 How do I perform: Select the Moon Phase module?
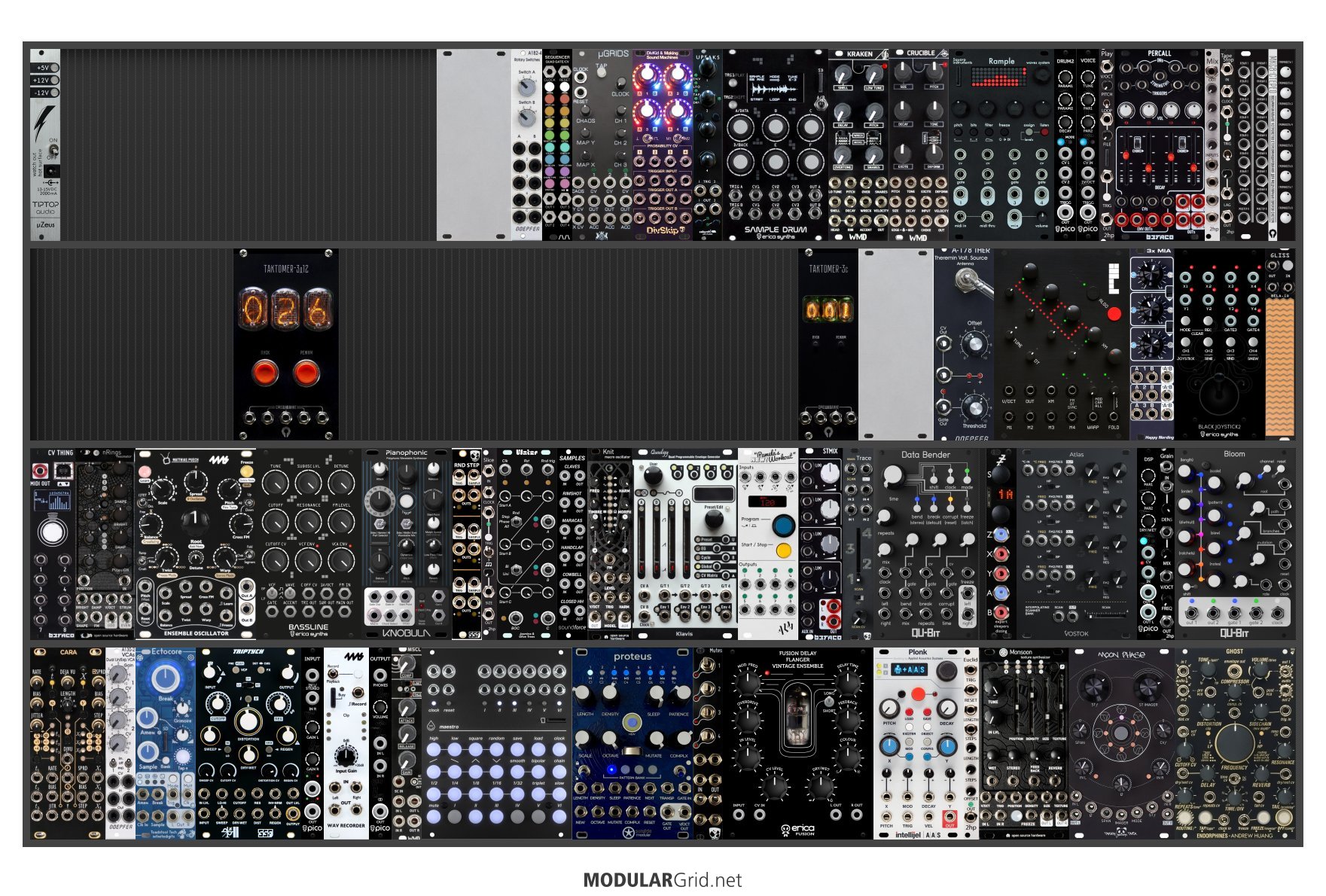point(1122,742)
